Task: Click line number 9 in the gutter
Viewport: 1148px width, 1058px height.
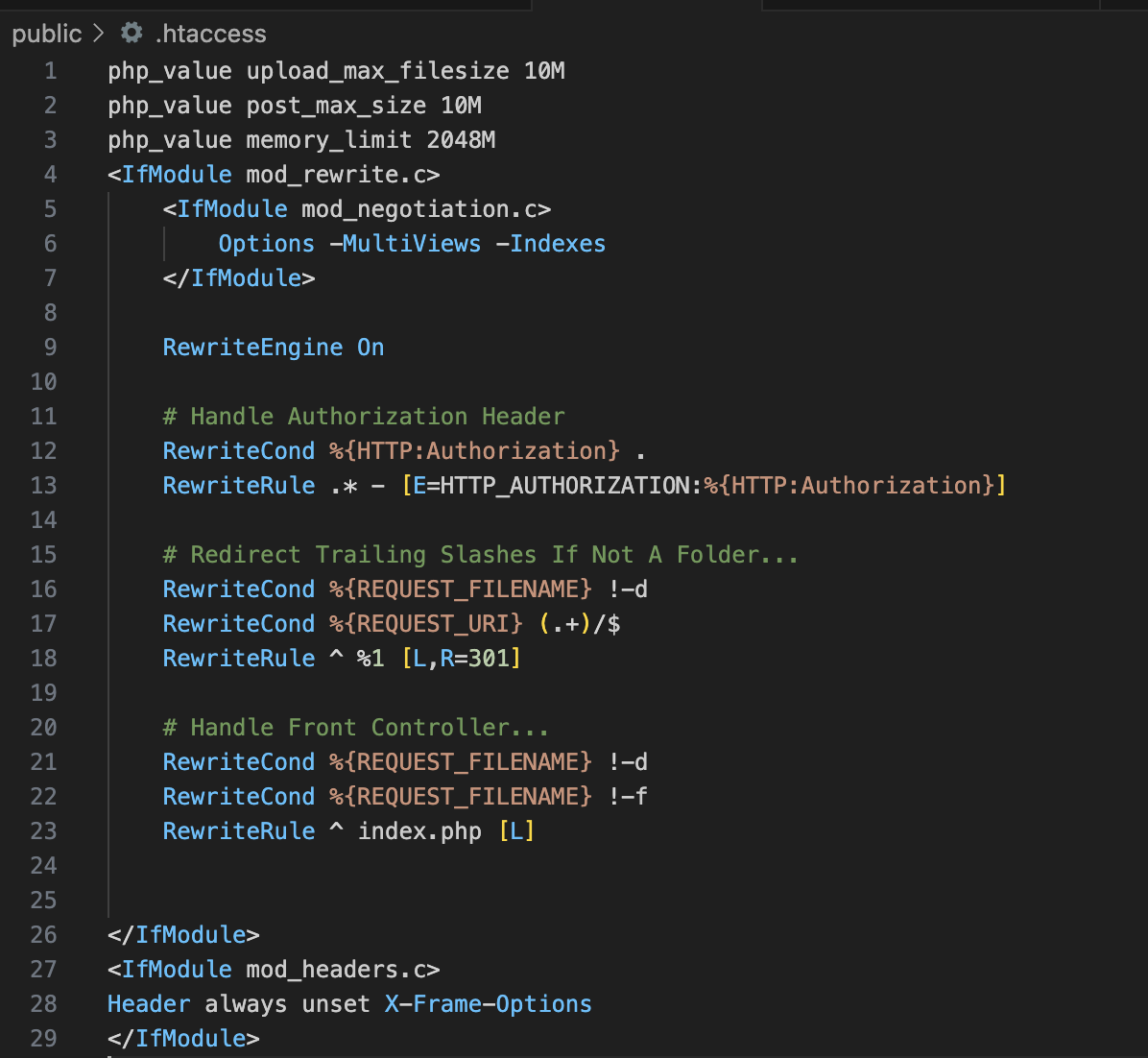Action: 50,347
